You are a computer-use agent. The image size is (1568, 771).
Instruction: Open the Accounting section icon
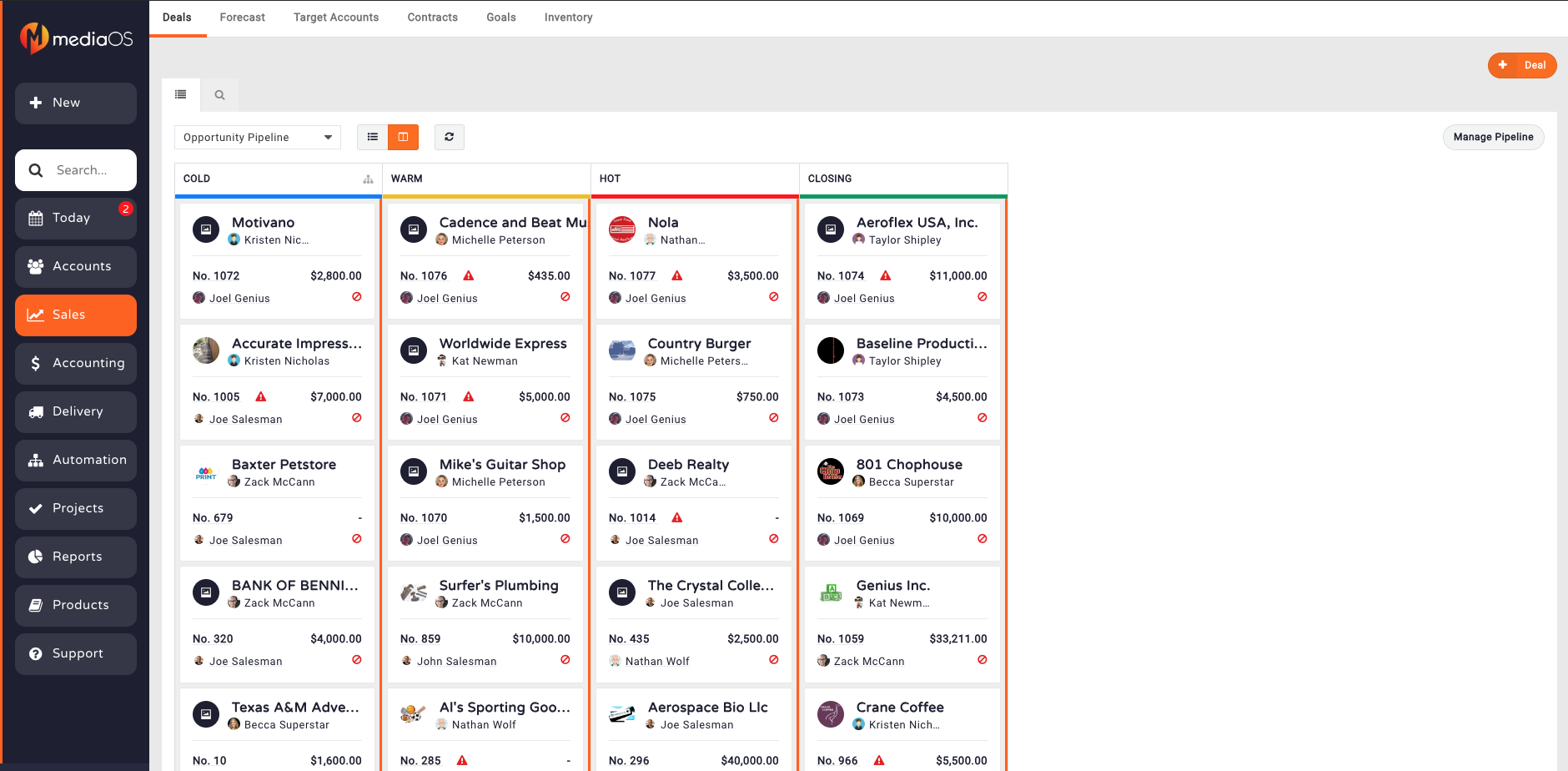(35, 363)
